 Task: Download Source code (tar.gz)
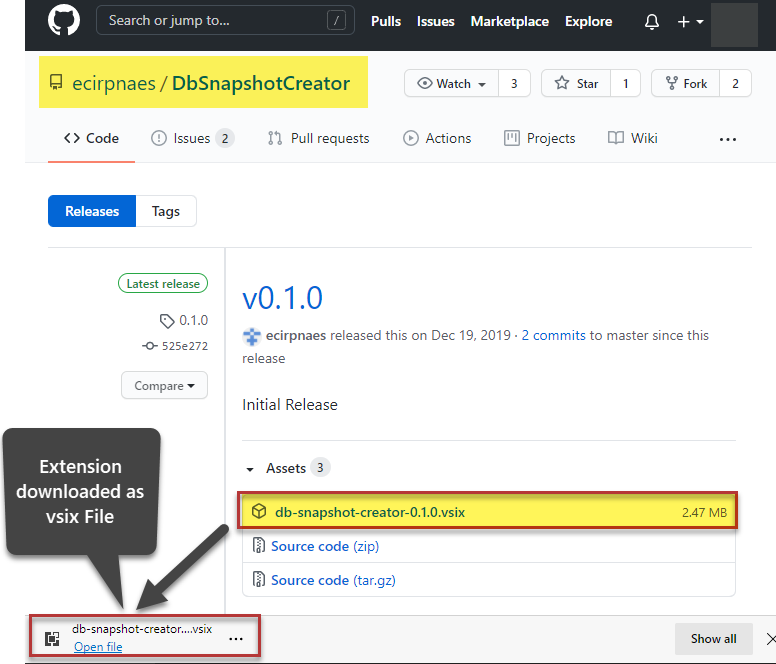coord(333,580)
